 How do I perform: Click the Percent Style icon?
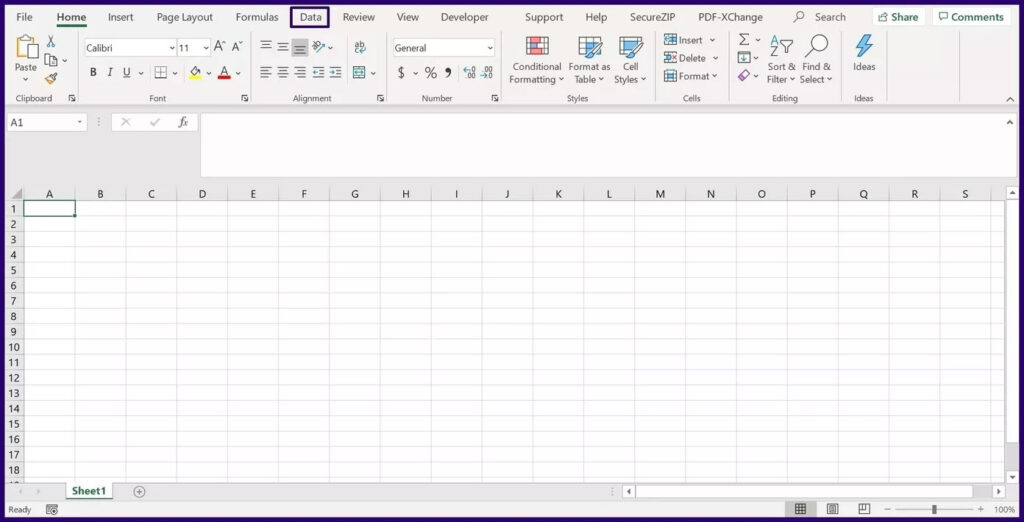(430, 73)
